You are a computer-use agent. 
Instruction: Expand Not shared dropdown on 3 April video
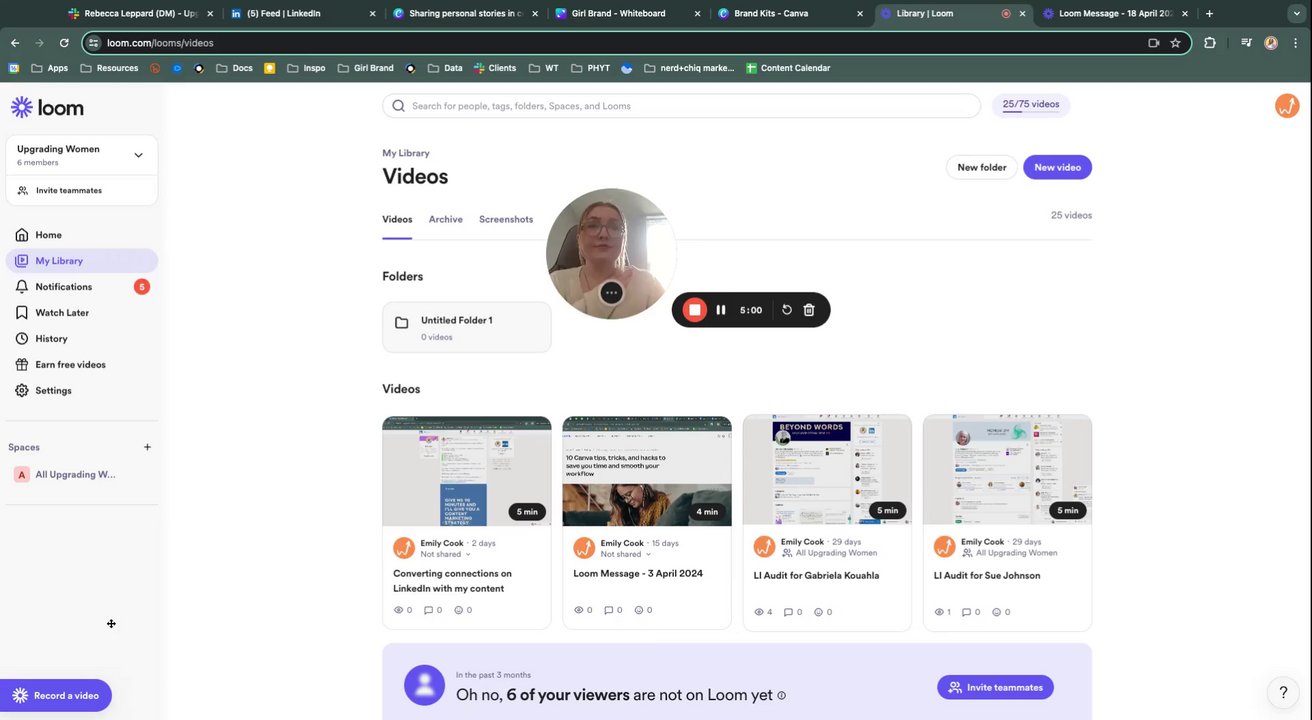pyautogui.click(x=625, y=554)
